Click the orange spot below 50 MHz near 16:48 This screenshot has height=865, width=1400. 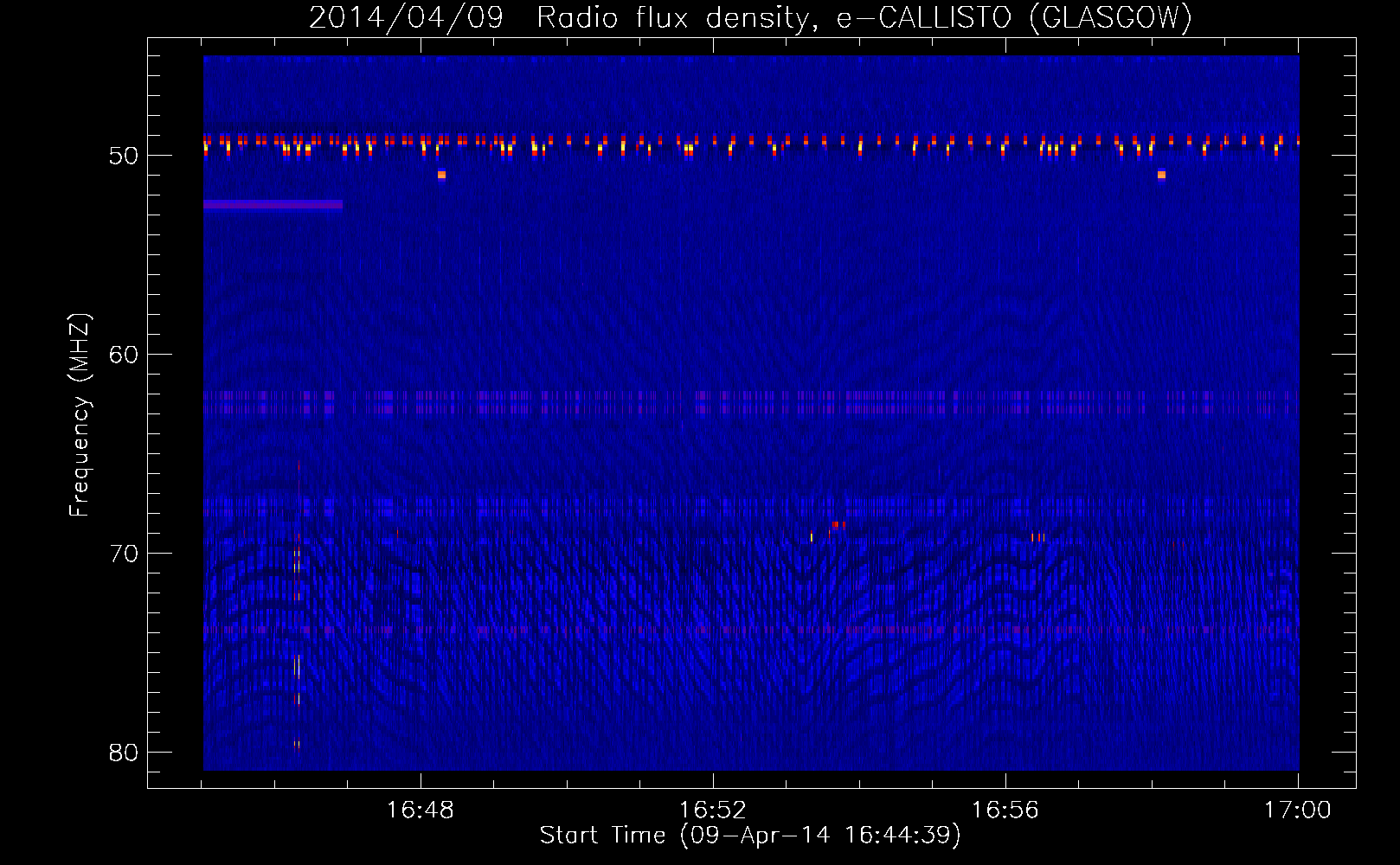[x=441, y=175]
